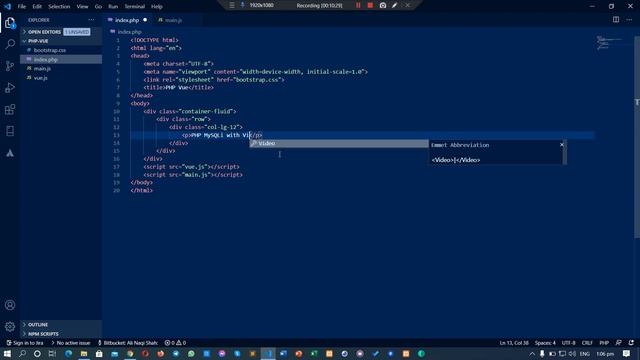Open Task View on the taskbar

pyautogui.click(x=52, y=353)
